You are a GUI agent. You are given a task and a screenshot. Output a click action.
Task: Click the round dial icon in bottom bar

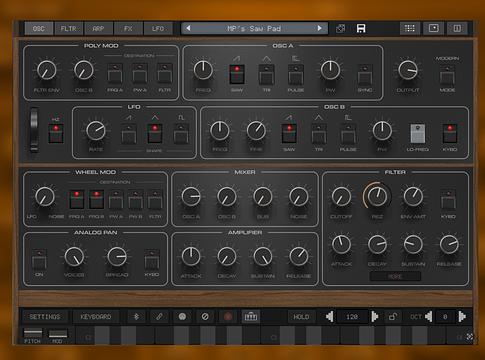[x=182, y=317]
